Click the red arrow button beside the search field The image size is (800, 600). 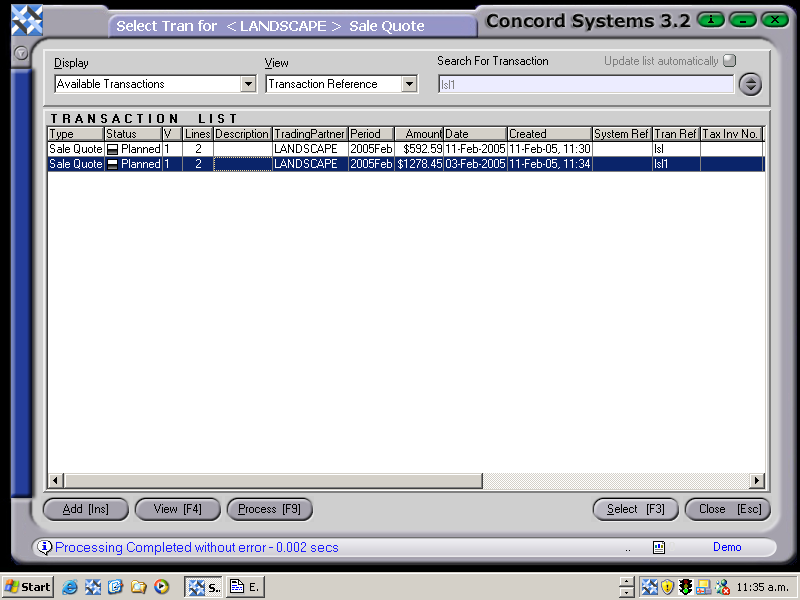(x=750, y=84)
